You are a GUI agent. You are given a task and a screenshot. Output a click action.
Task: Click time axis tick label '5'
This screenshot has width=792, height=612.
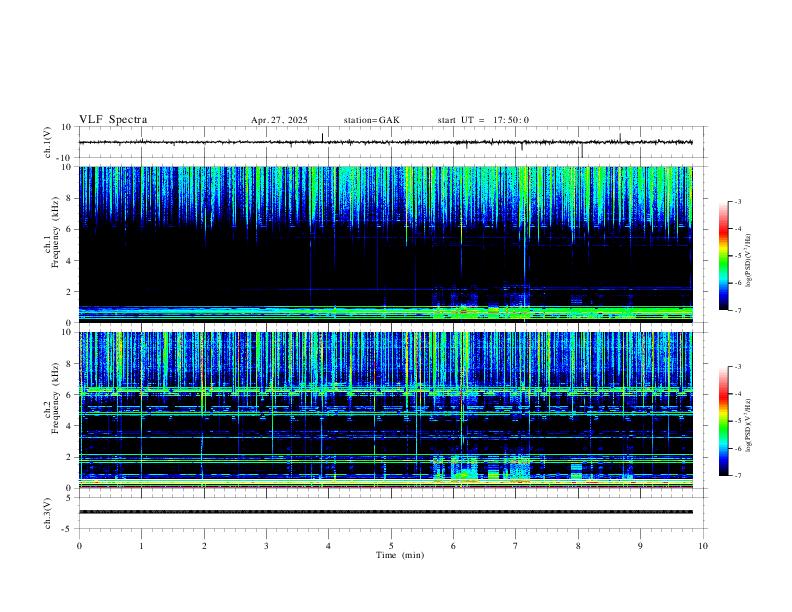pyautogui.click(x=391, y=546)
